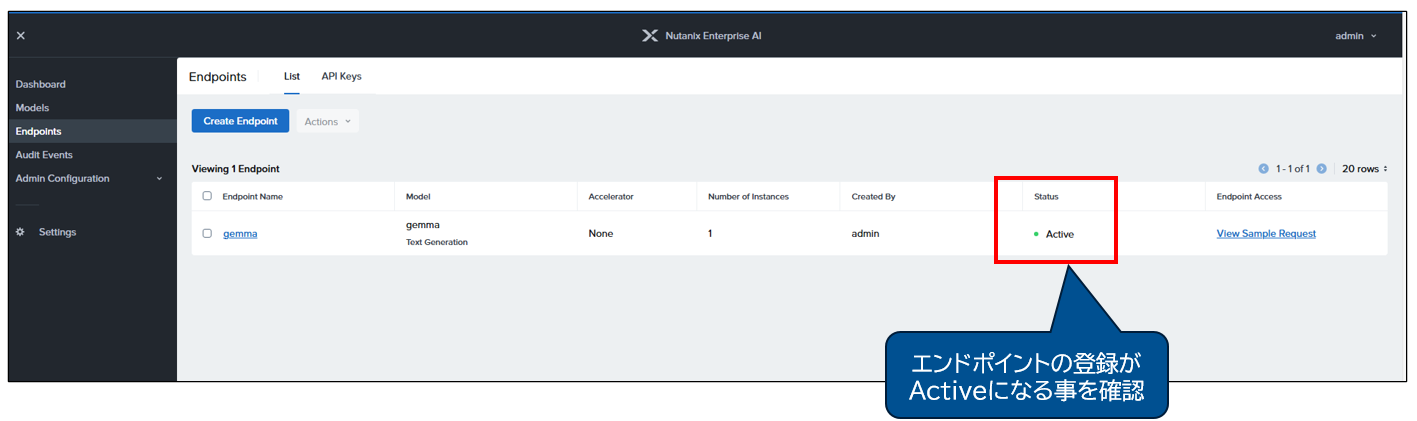1417x421 pixels.
Task: Open Dashboard from the sidebar
Action: (x=41, y=84)
